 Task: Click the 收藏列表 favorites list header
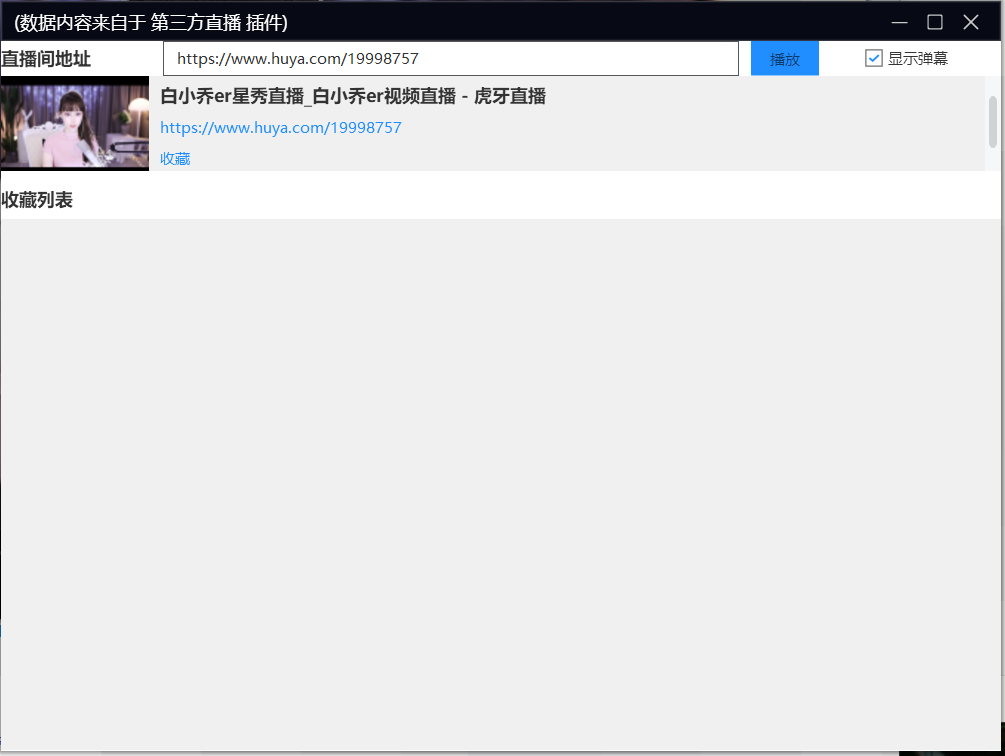(38, 199)
